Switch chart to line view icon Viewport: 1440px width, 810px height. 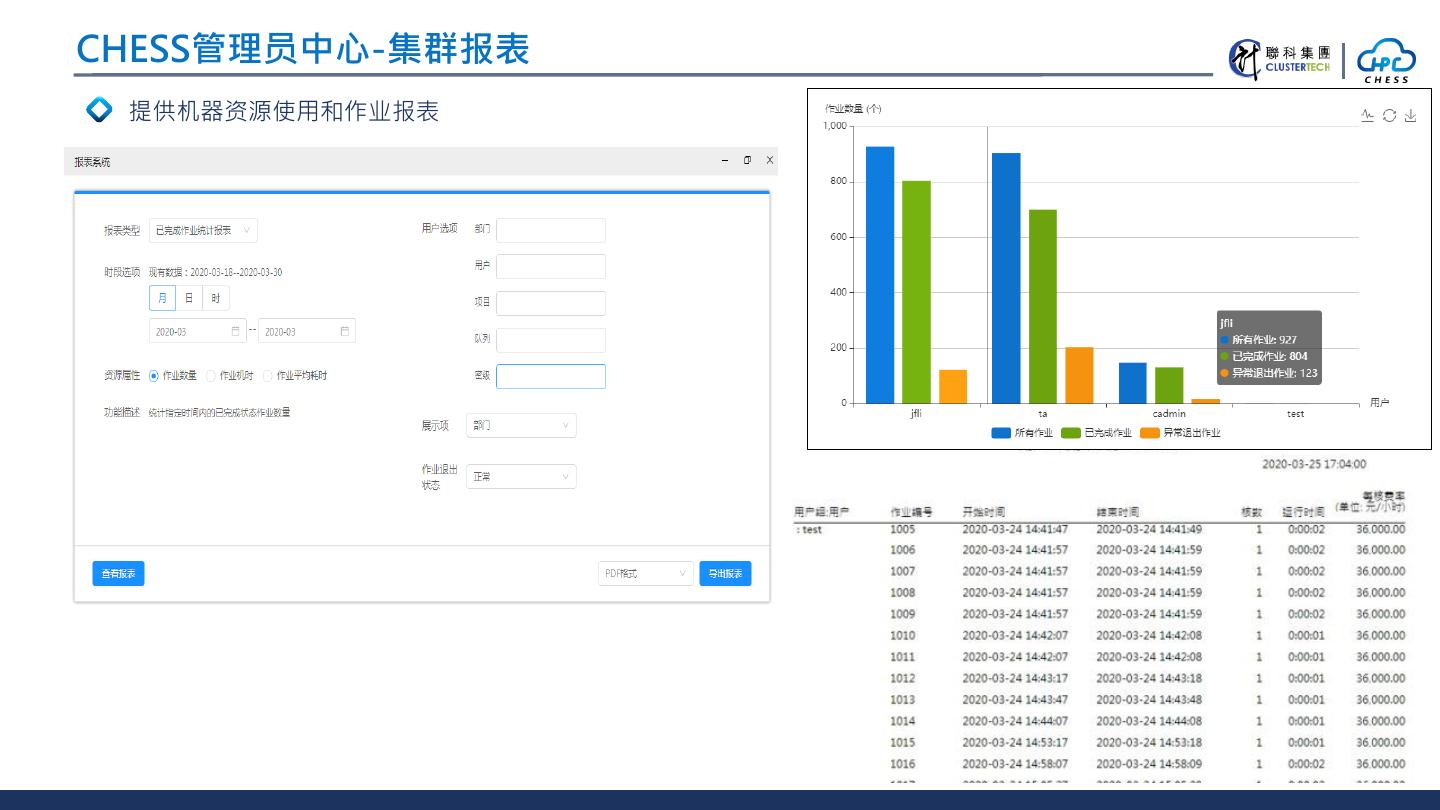[1367, 115]
